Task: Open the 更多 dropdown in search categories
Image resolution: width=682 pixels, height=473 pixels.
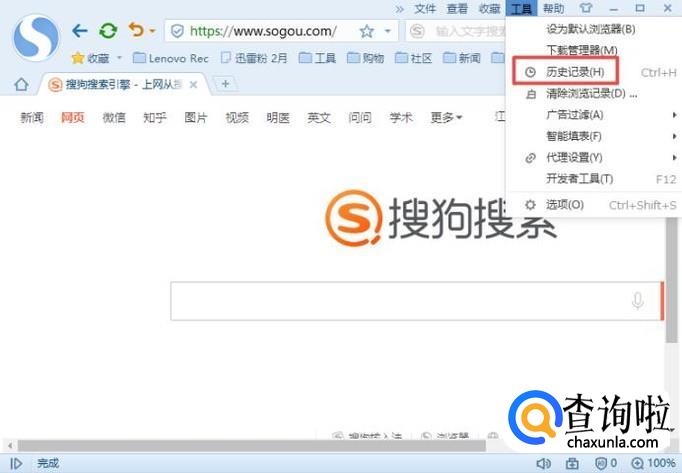Action: click(446, 118)
